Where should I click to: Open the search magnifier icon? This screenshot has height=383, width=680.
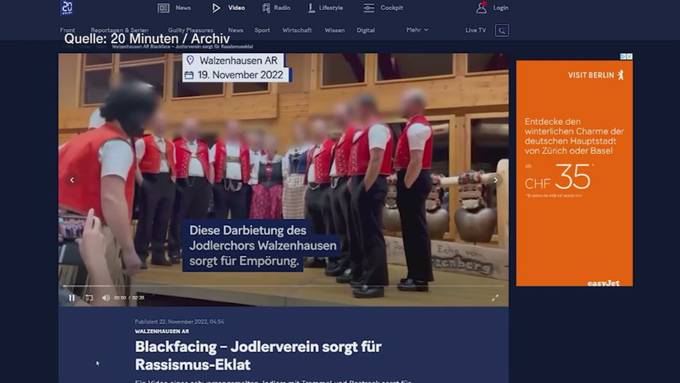click(x=502, y=30)
